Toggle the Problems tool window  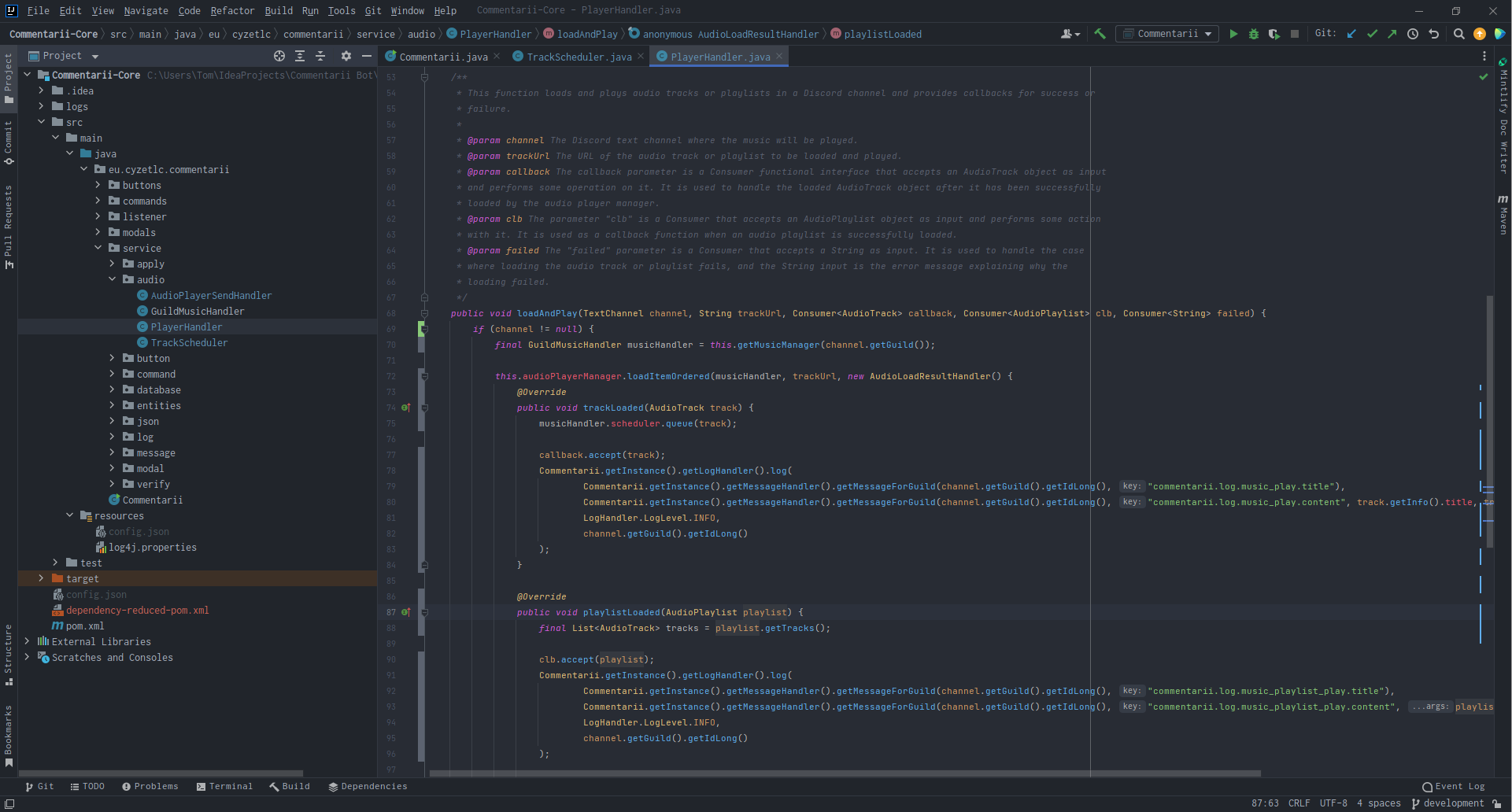[150, 786]
